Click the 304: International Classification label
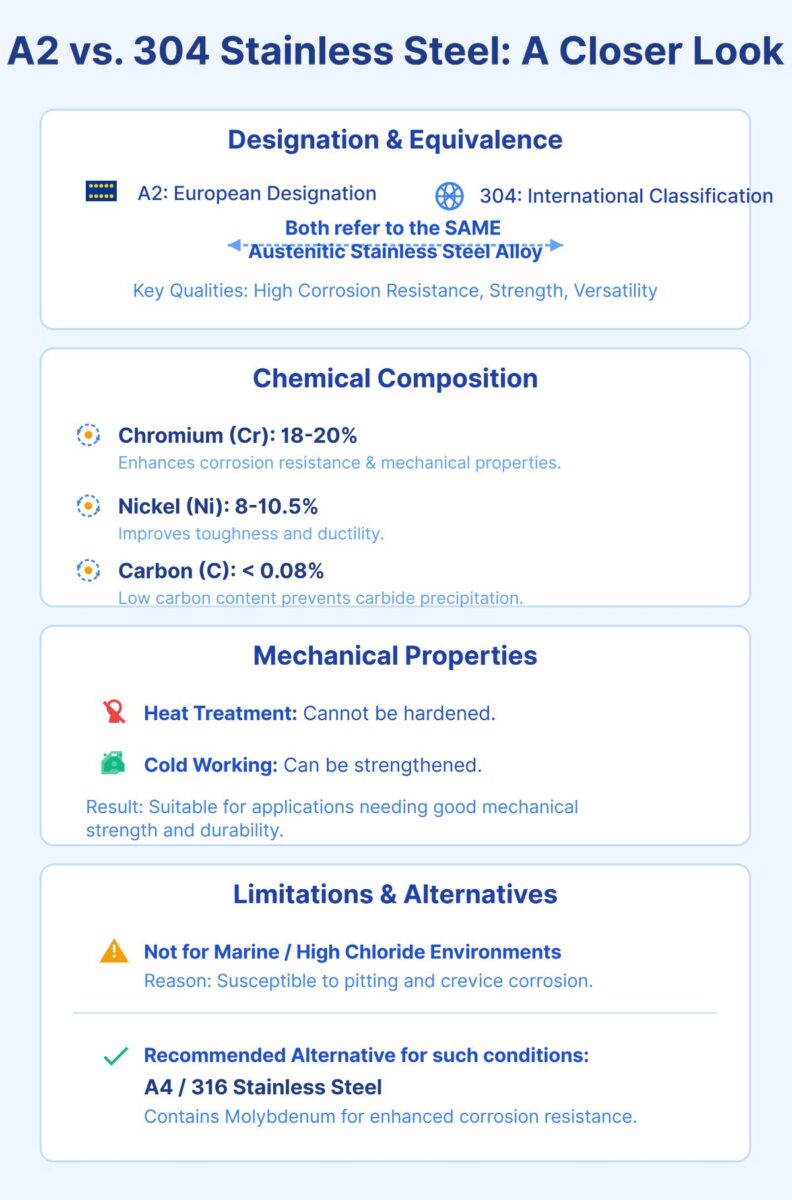Viewport: 792px width, 1200px height. click(626, 196)
